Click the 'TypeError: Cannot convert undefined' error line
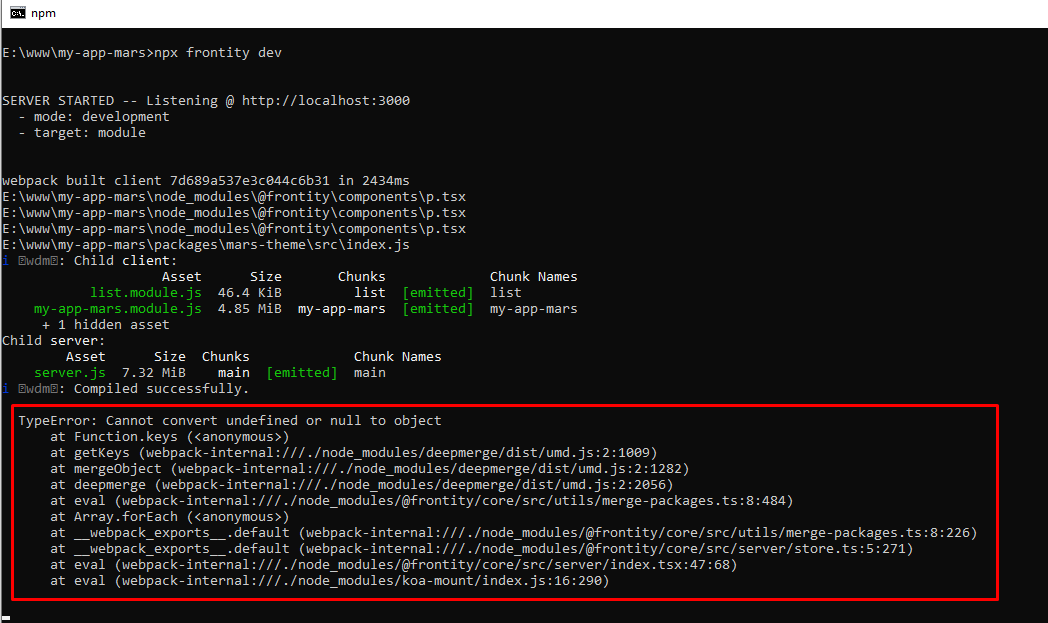 coord(229,421)
